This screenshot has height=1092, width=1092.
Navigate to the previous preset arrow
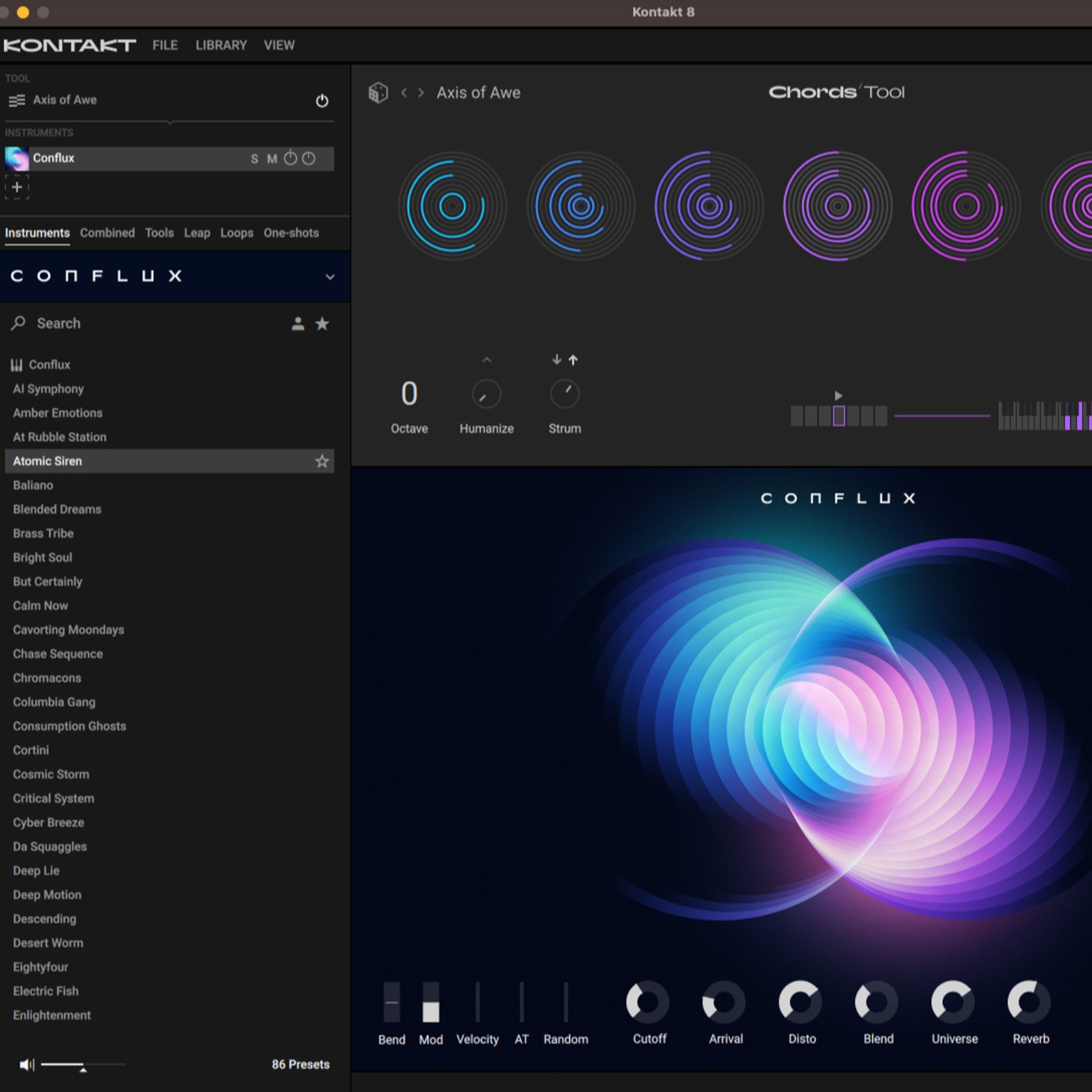(x=404, y=93)
